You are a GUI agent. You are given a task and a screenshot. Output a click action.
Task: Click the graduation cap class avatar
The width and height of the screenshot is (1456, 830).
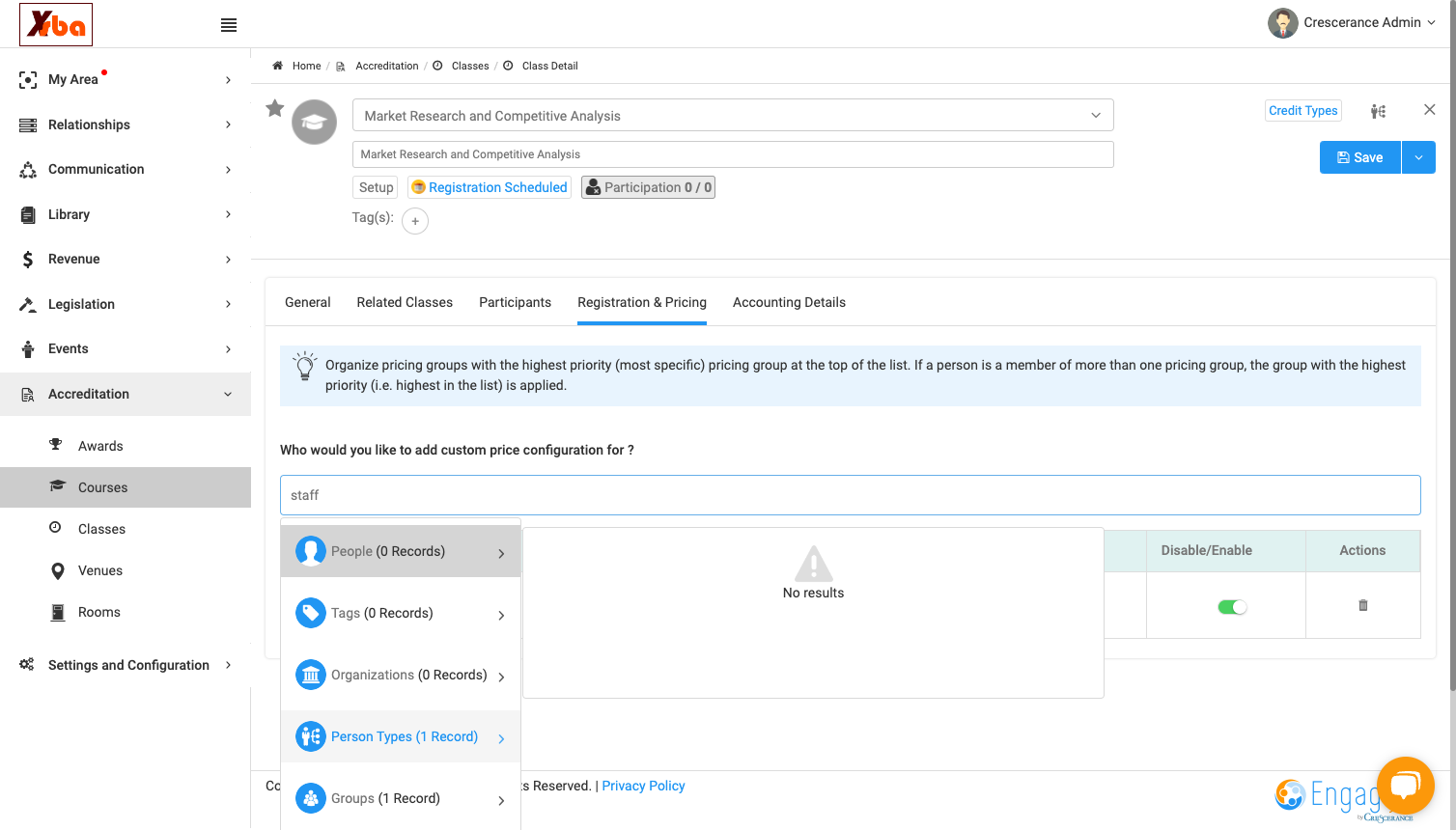[x=315, y=123]
